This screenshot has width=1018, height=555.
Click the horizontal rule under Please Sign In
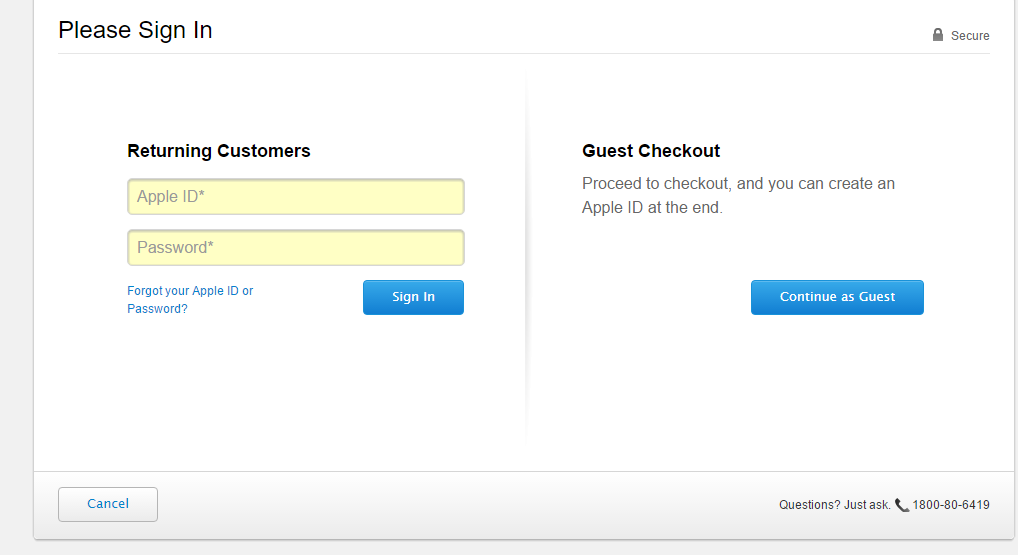pyautogui.click(x=524, y=53)
